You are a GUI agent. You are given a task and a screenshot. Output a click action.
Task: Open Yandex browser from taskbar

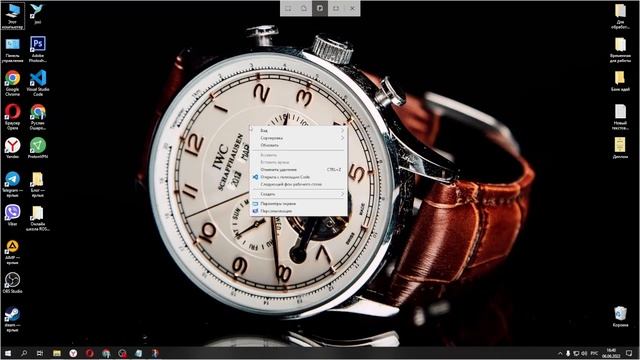(73, 353)
